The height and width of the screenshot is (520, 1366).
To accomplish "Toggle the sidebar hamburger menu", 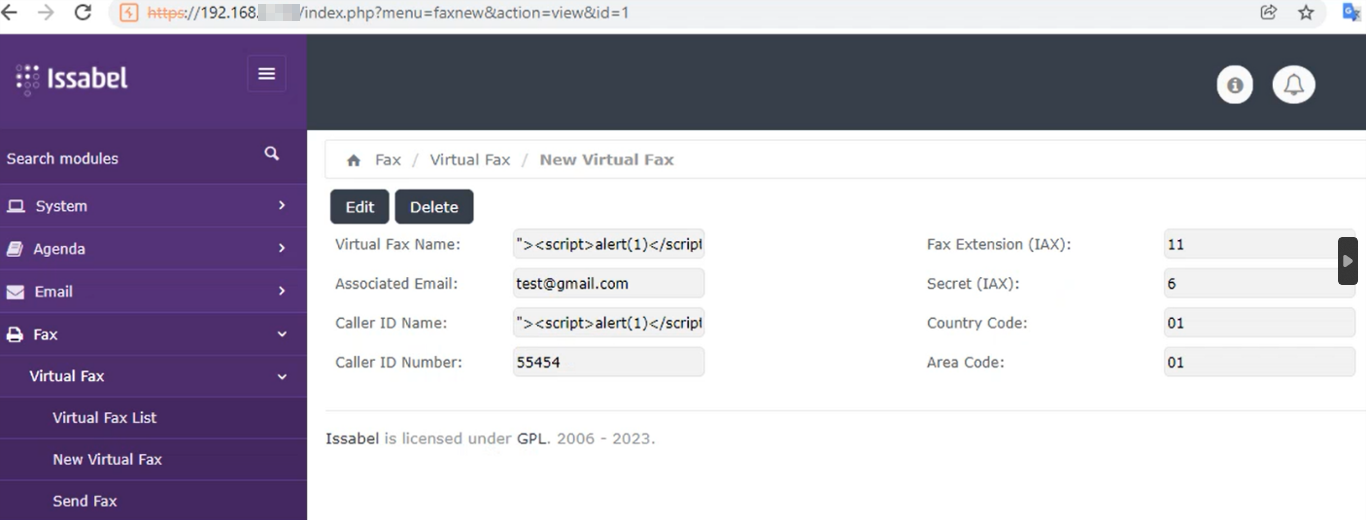I will point(266,74).
